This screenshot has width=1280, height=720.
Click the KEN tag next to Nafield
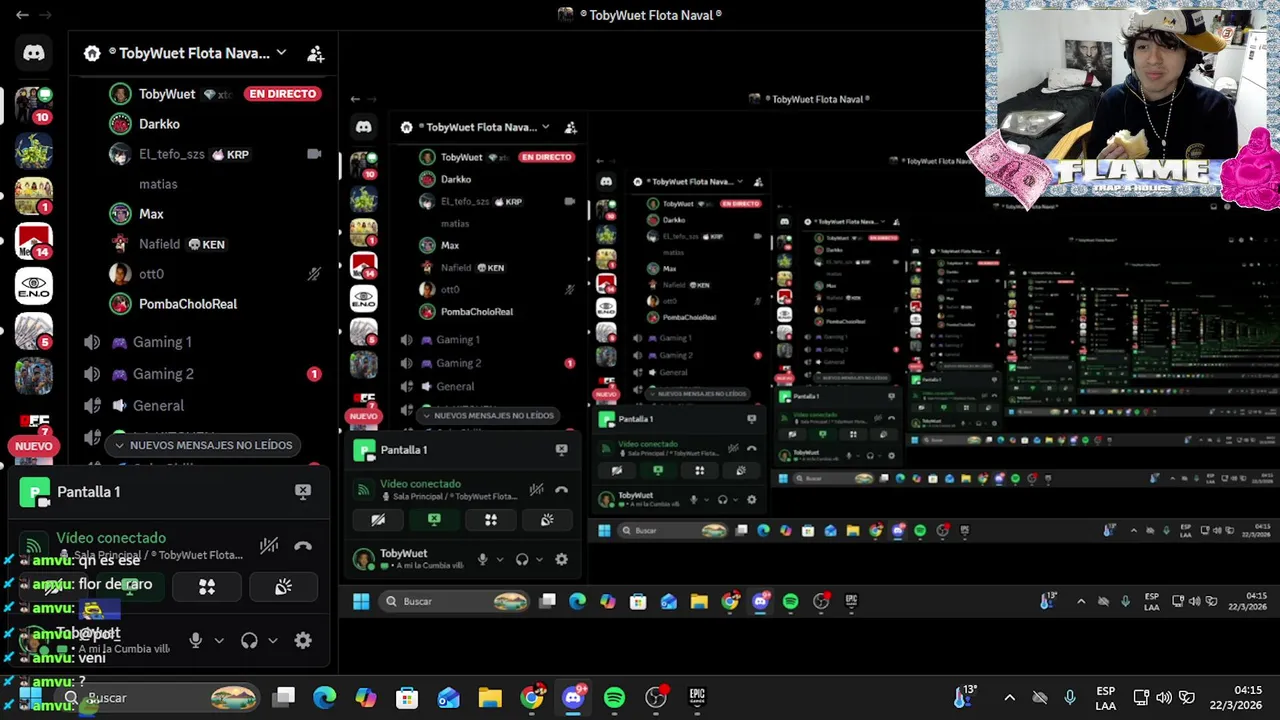click(x=206, y=244)
